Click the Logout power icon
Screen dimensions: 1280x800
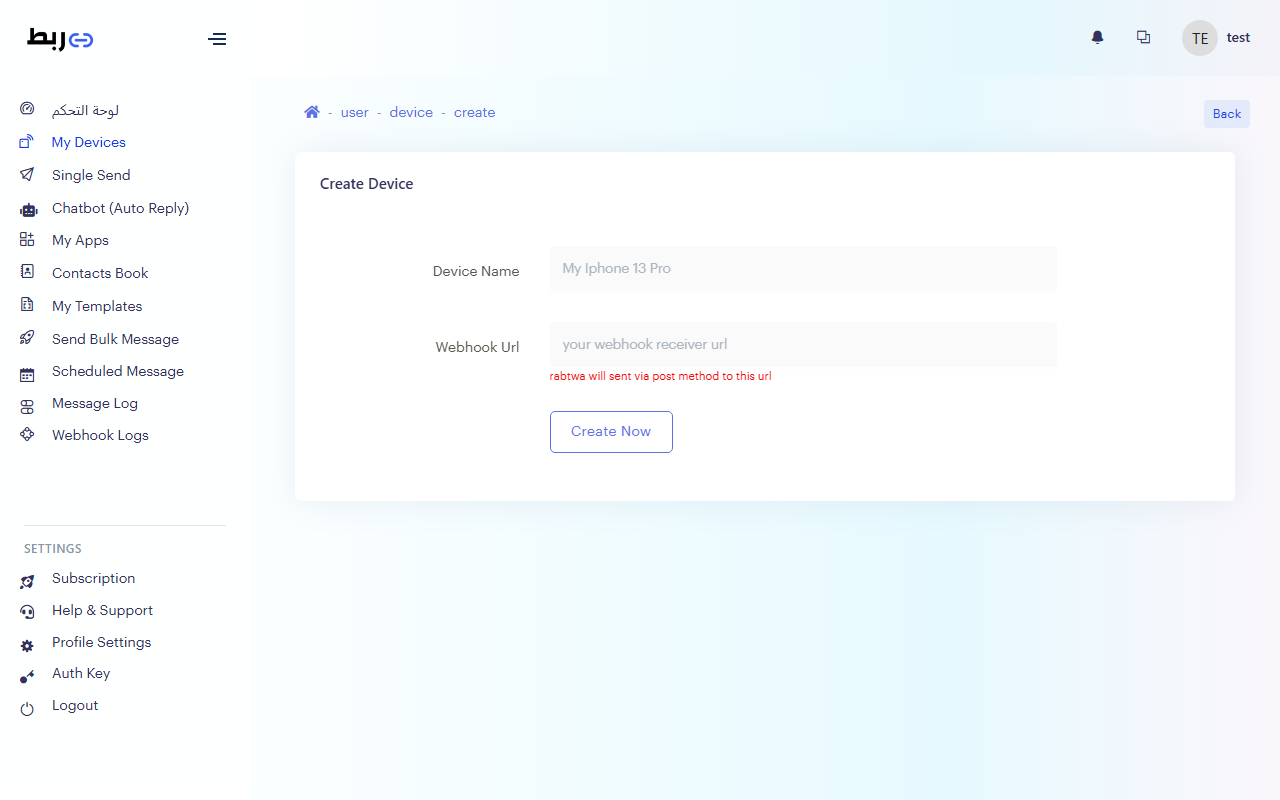pyautogui.click(x=28, y=707)
